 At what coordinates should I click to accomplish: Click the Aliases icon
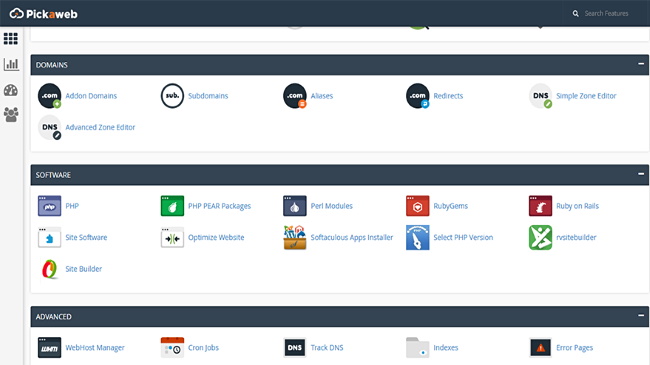pos(295,96)
